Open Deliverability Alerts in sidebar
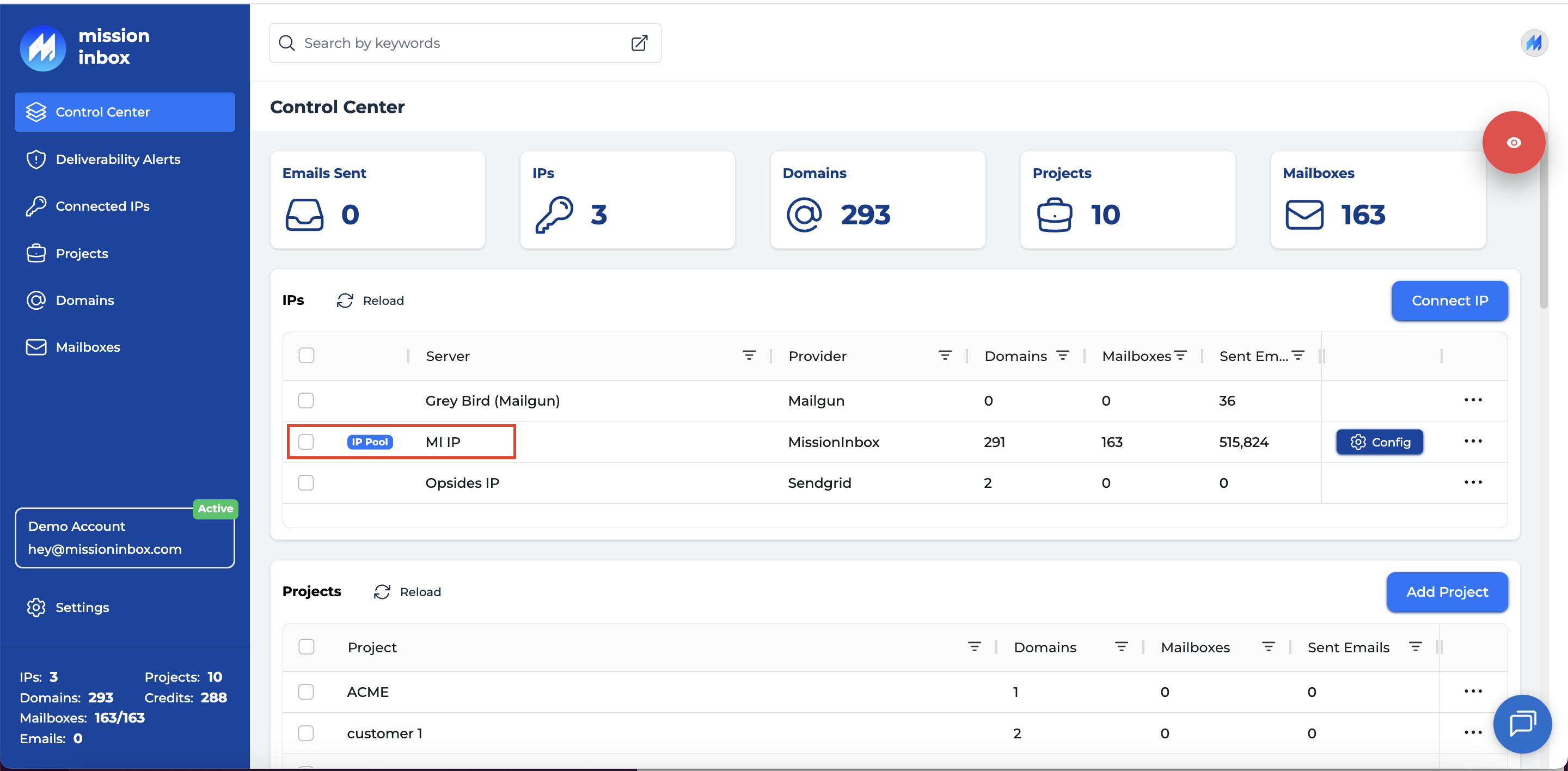Viewport: 1568px width, 771px height. tap(118, 160)
